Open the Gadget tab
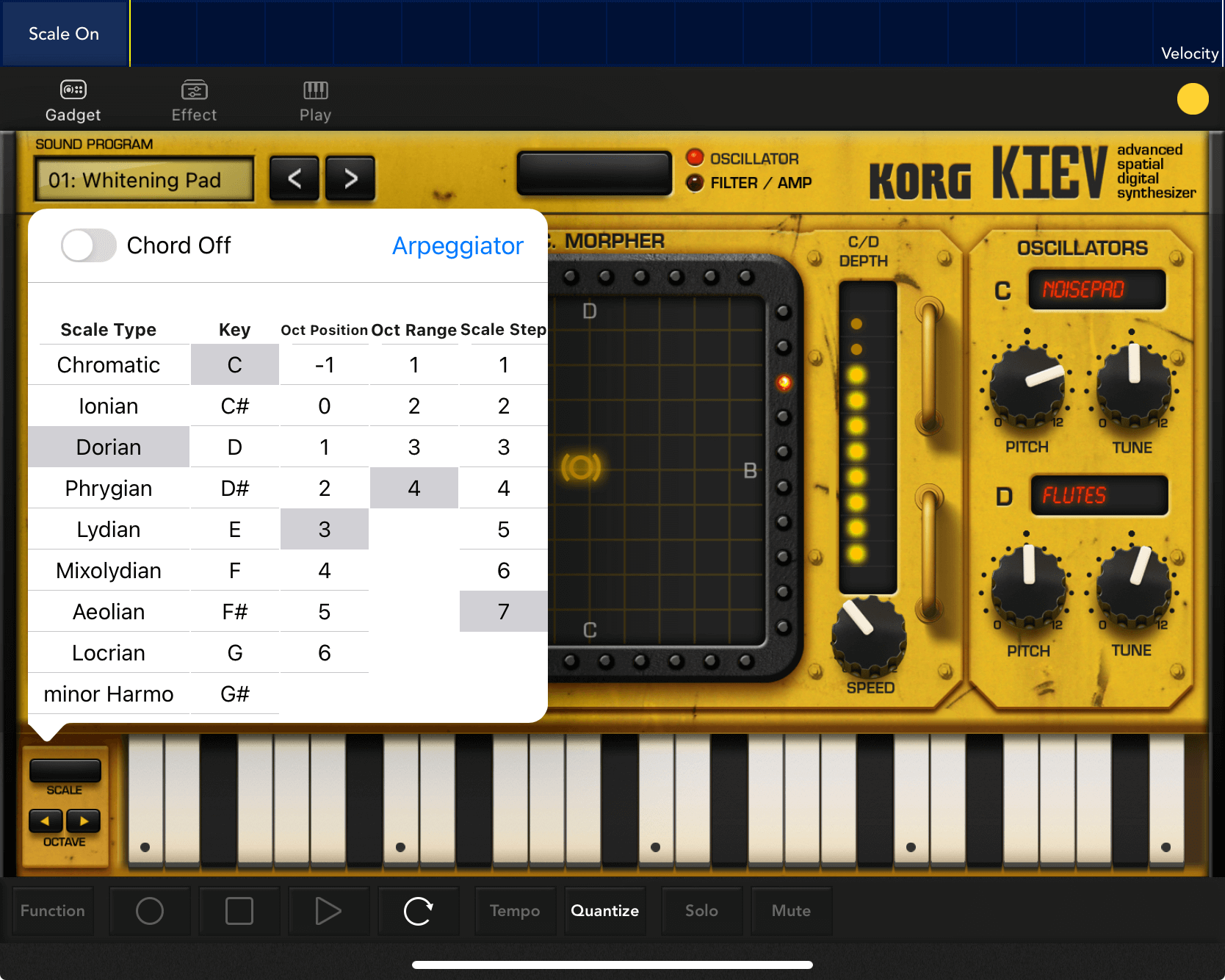 [73, 101]
